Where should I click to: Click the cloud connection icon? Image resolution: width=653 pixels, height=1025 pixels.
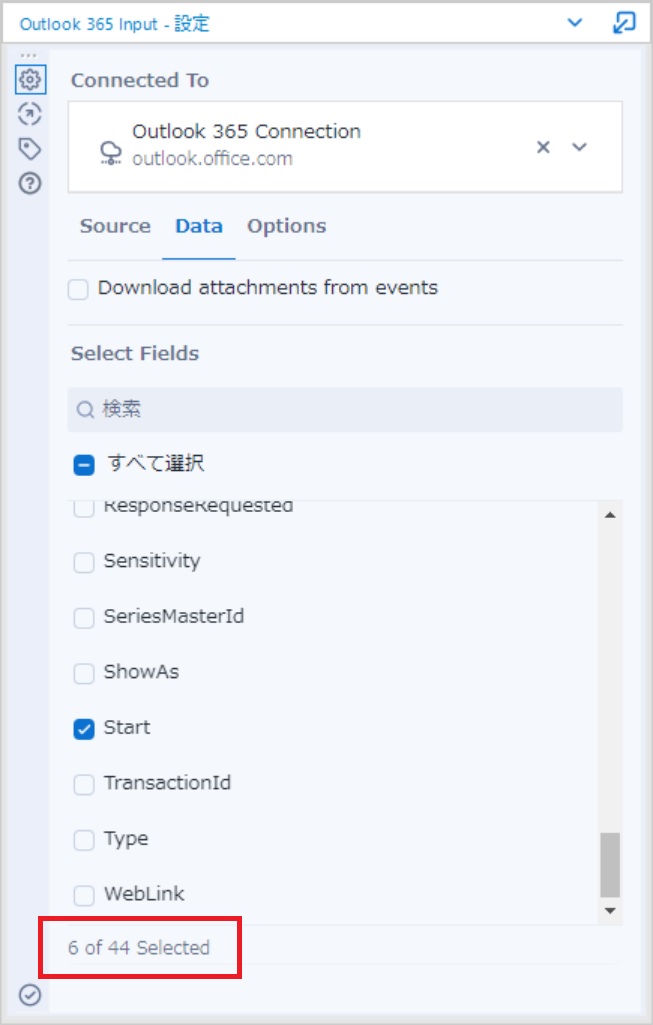(x=110, y=153)
